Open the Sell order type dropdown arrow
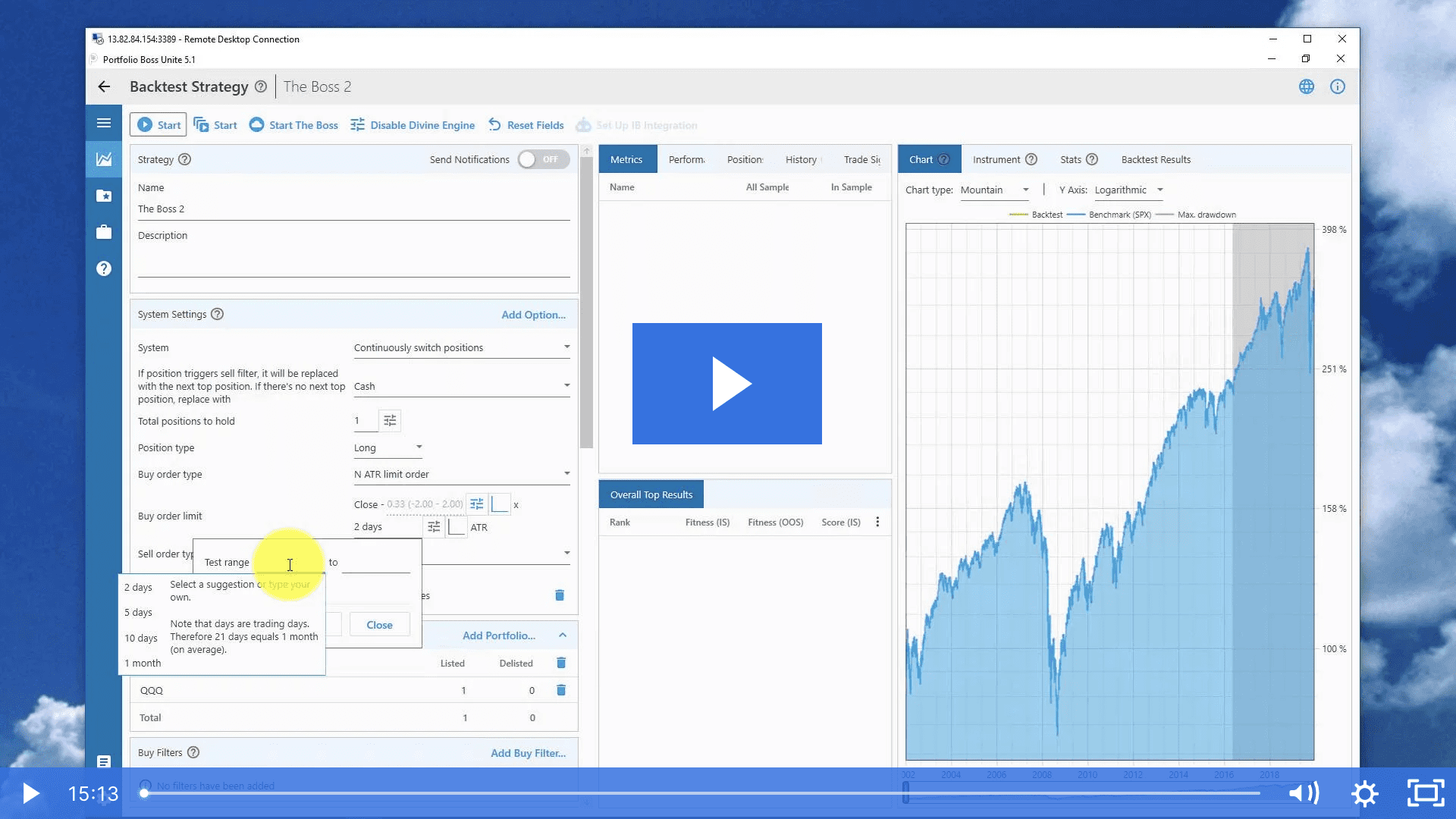The width and height of the screenshot is (1456, 819). pos(566,553)
